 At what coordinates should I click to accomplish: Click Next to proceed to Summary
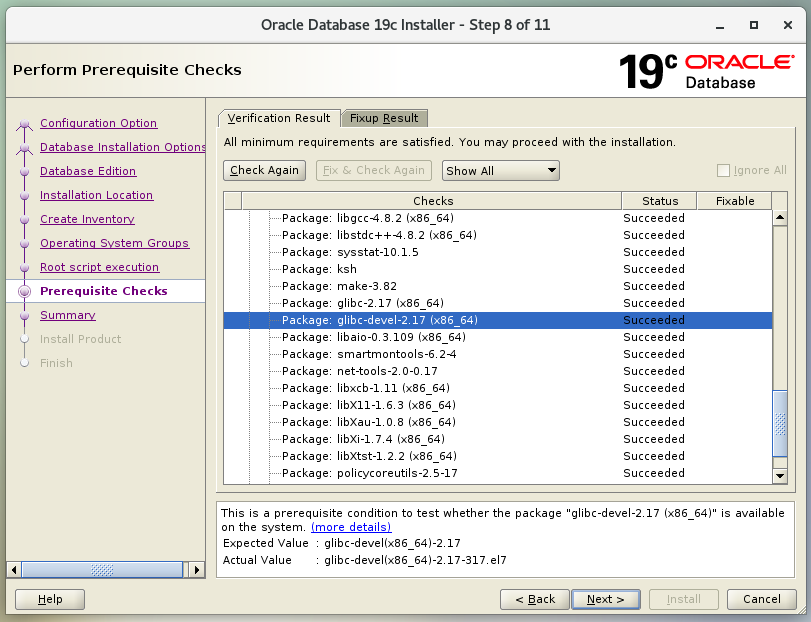tap(606, 599)
